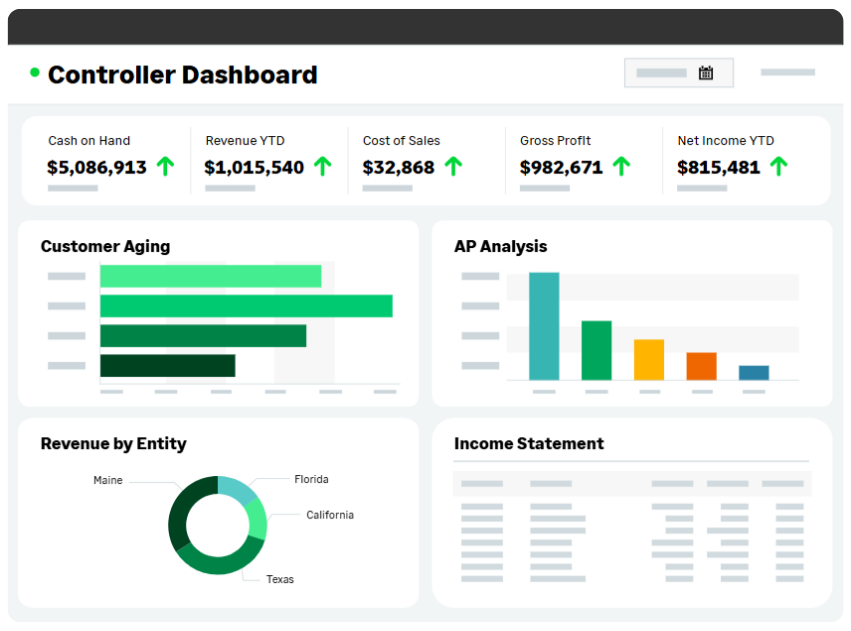851x631 pixels.
Task: Click the Maine label in Revenue by Entity
Action: click(x=108, y=480)
